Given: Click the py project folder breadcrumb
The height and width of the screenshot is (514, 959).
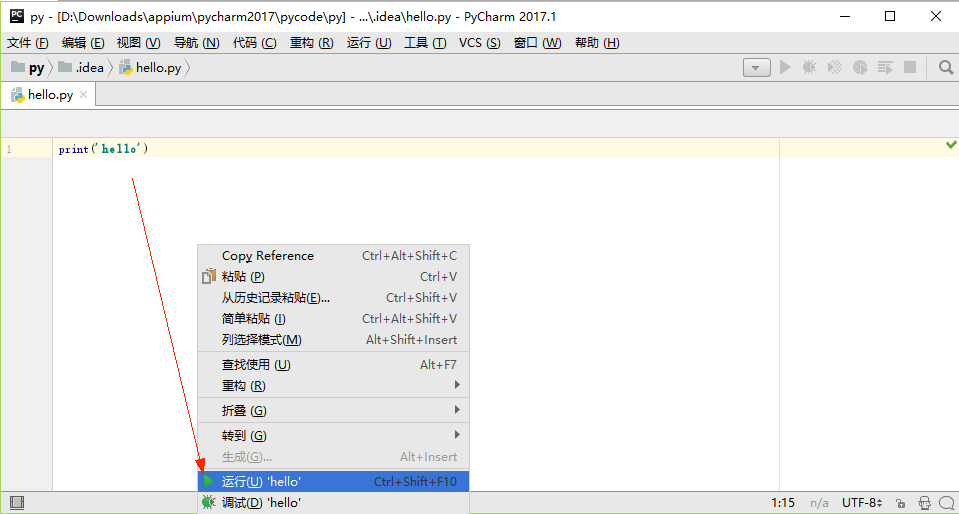Looking at the screenshot, I should pyautogui.click(x=28, y=68).
